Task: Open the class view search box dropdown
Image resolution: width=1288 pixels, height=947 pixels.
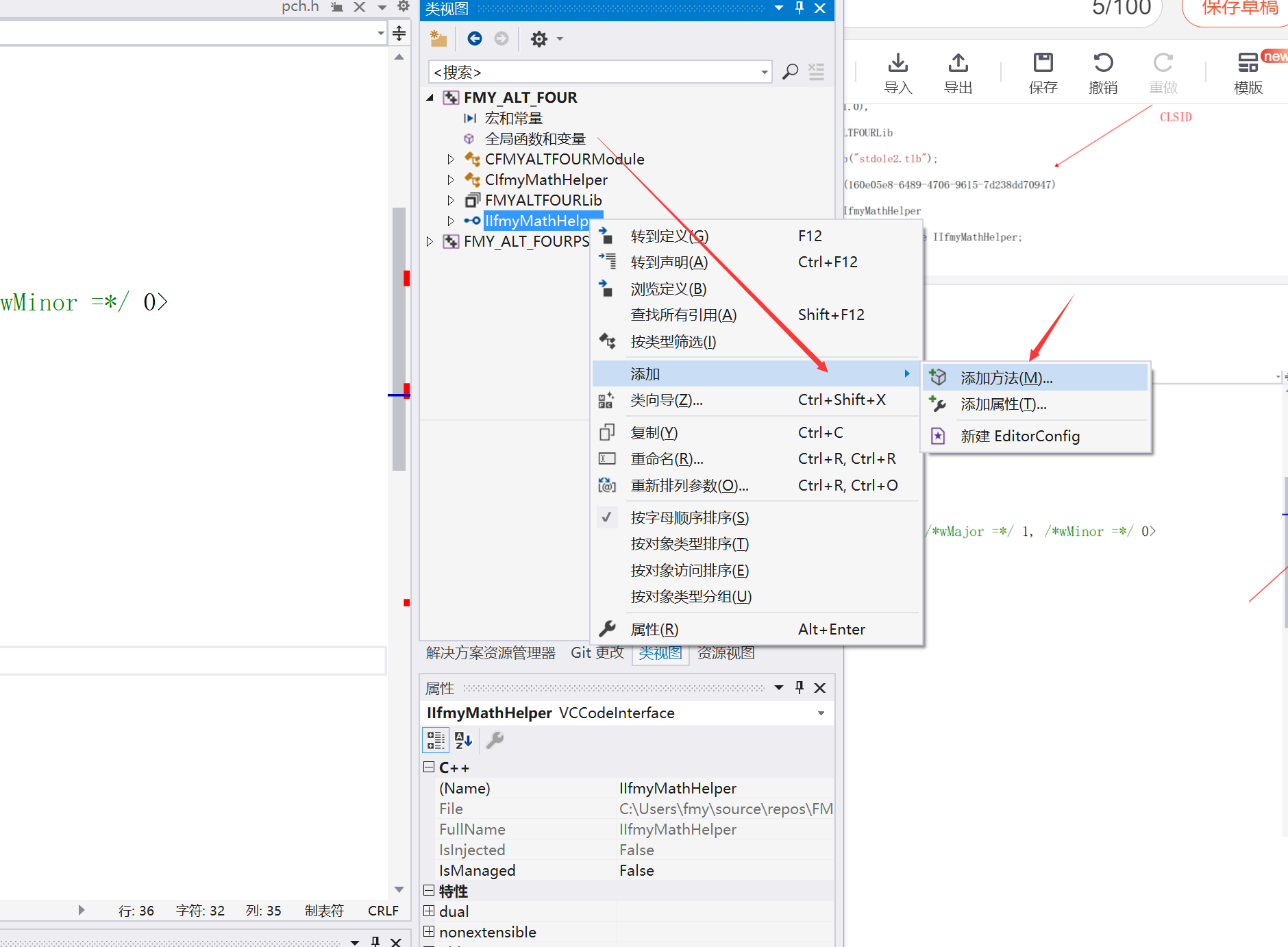Action: click(764, 72)
